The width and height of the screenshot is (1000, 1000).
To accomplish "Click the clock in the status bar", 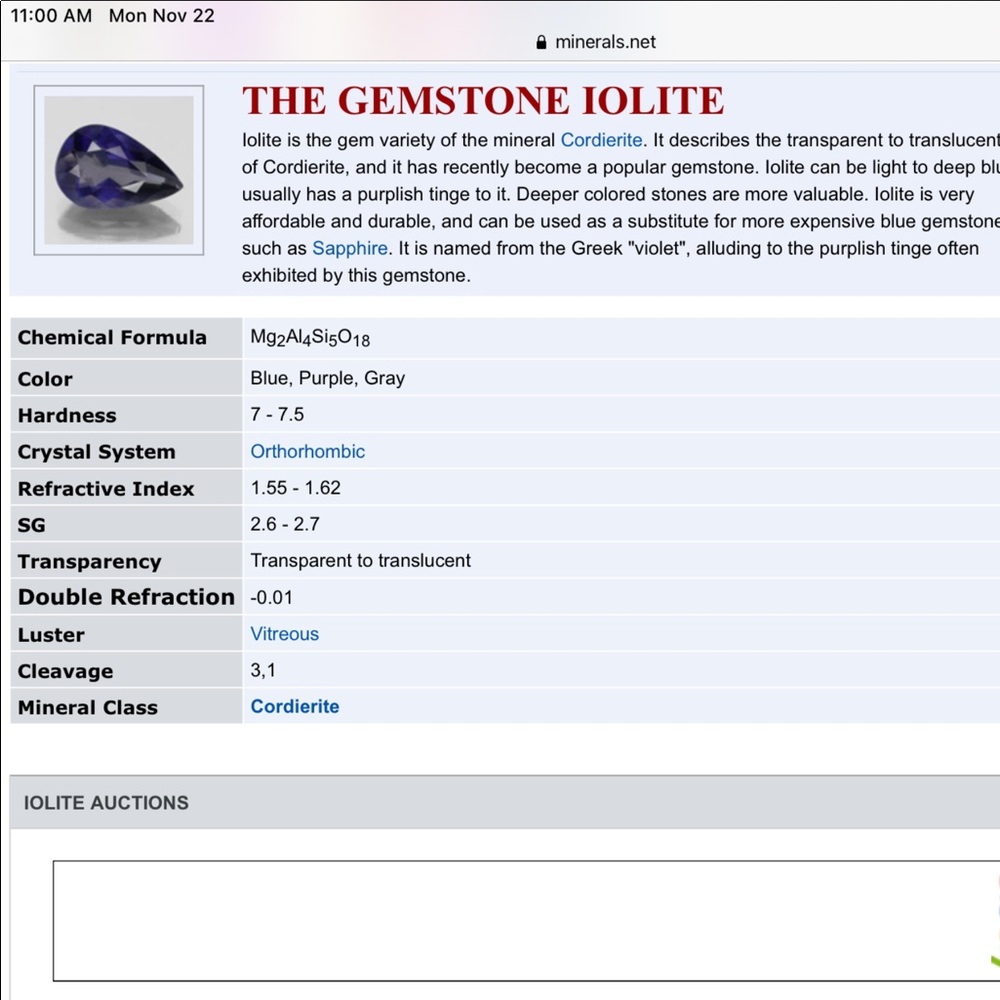I will click(x=50, y=15).
